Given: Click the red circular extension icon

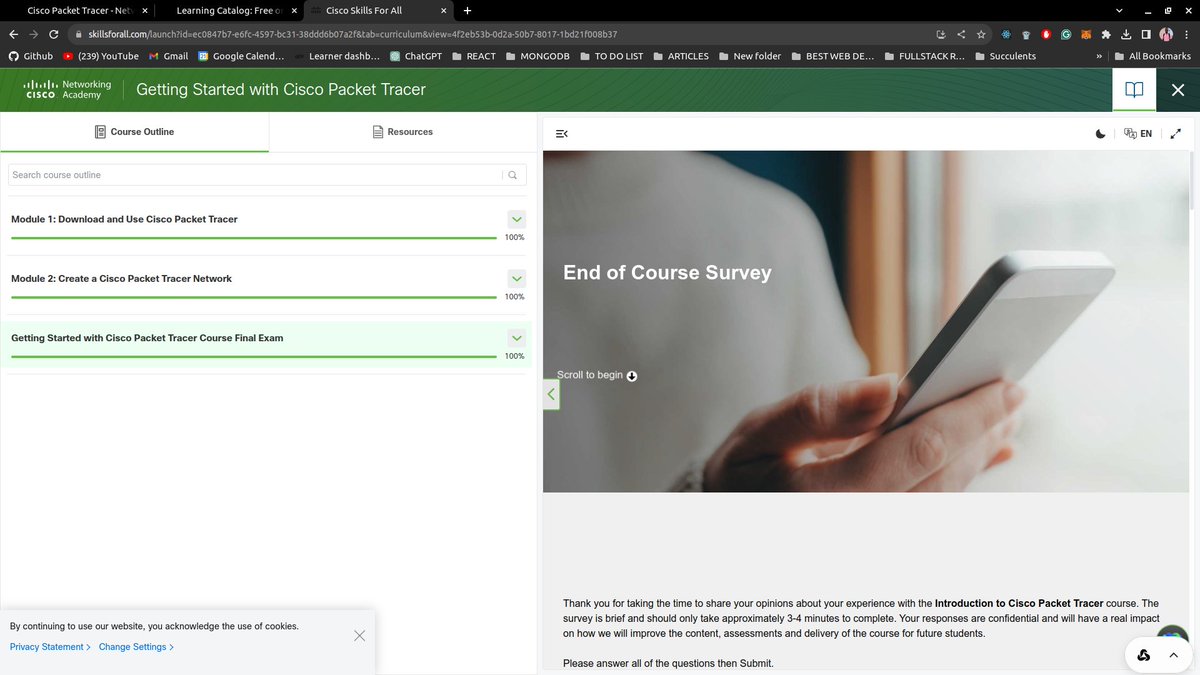Looking at the screenshot, I should coord(1046,34).
